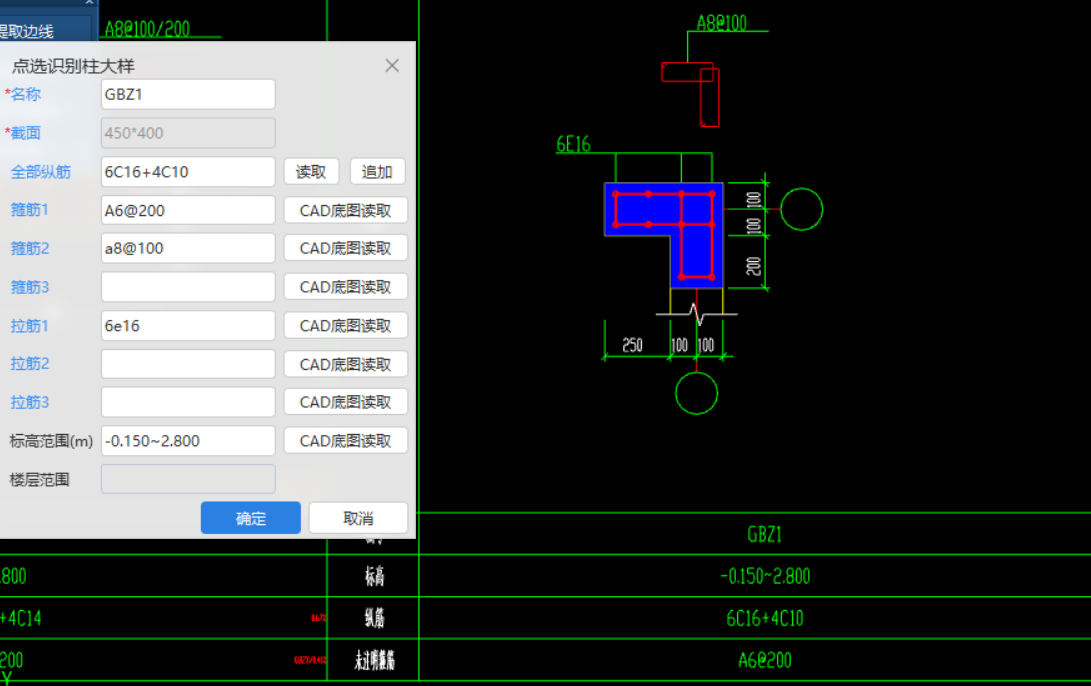Click the empty 箍筋3 input field
The width and height of the screenshot is (1091, 686).
(188, 287)
